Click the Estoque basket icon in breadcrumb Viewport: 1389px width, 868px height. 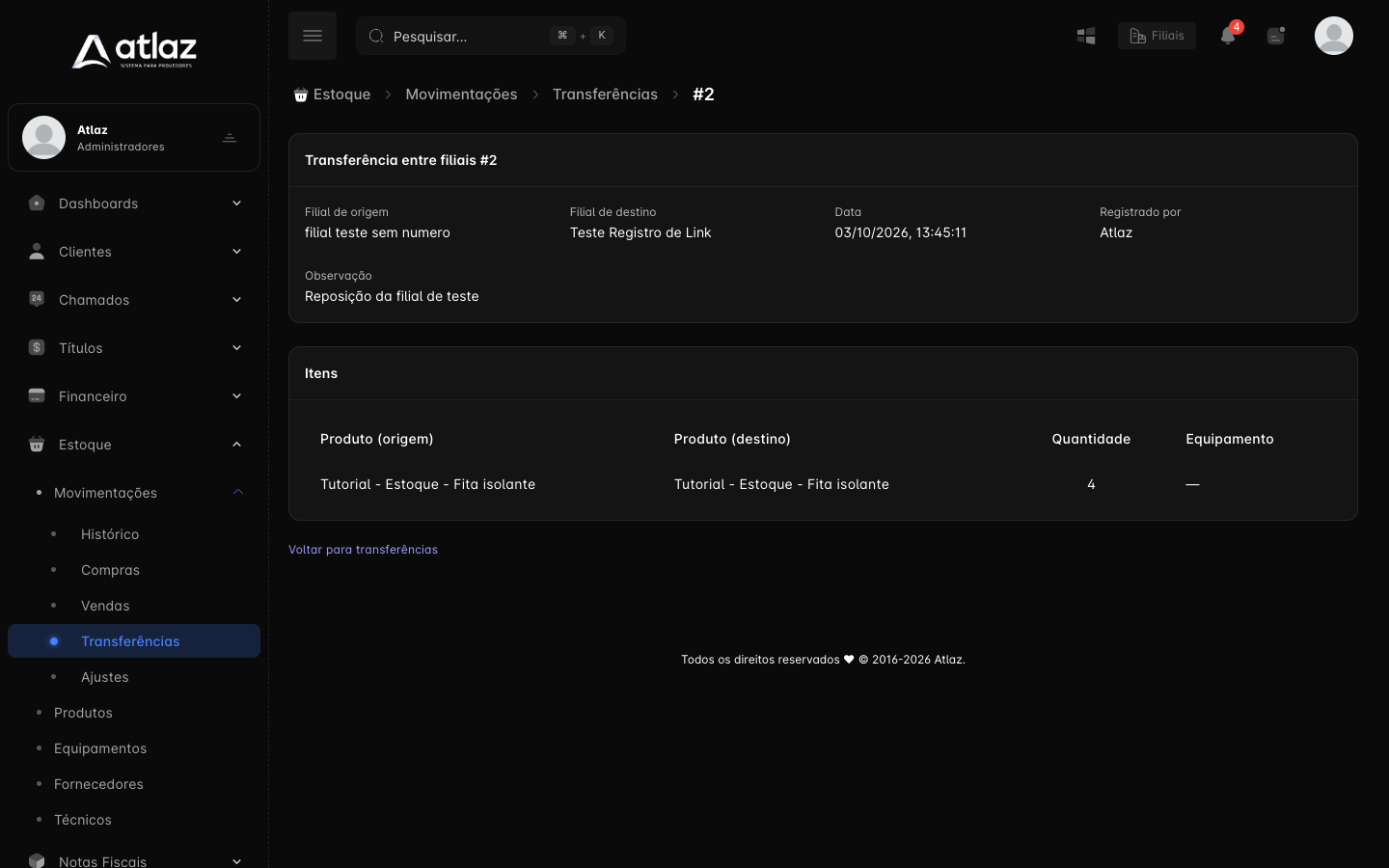(300, 95)
